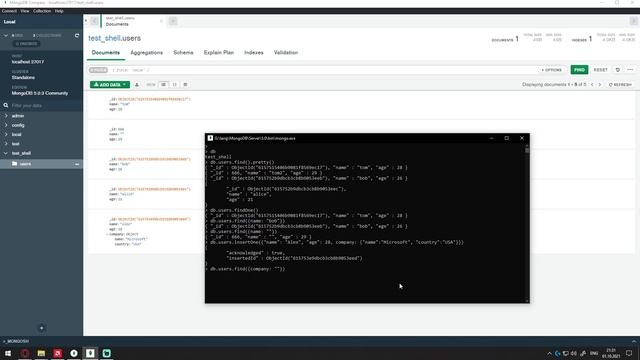The image size is (640, 360).
Task: Collapse the sidebar with the small arrow toggle
Action: click(86, 21)
